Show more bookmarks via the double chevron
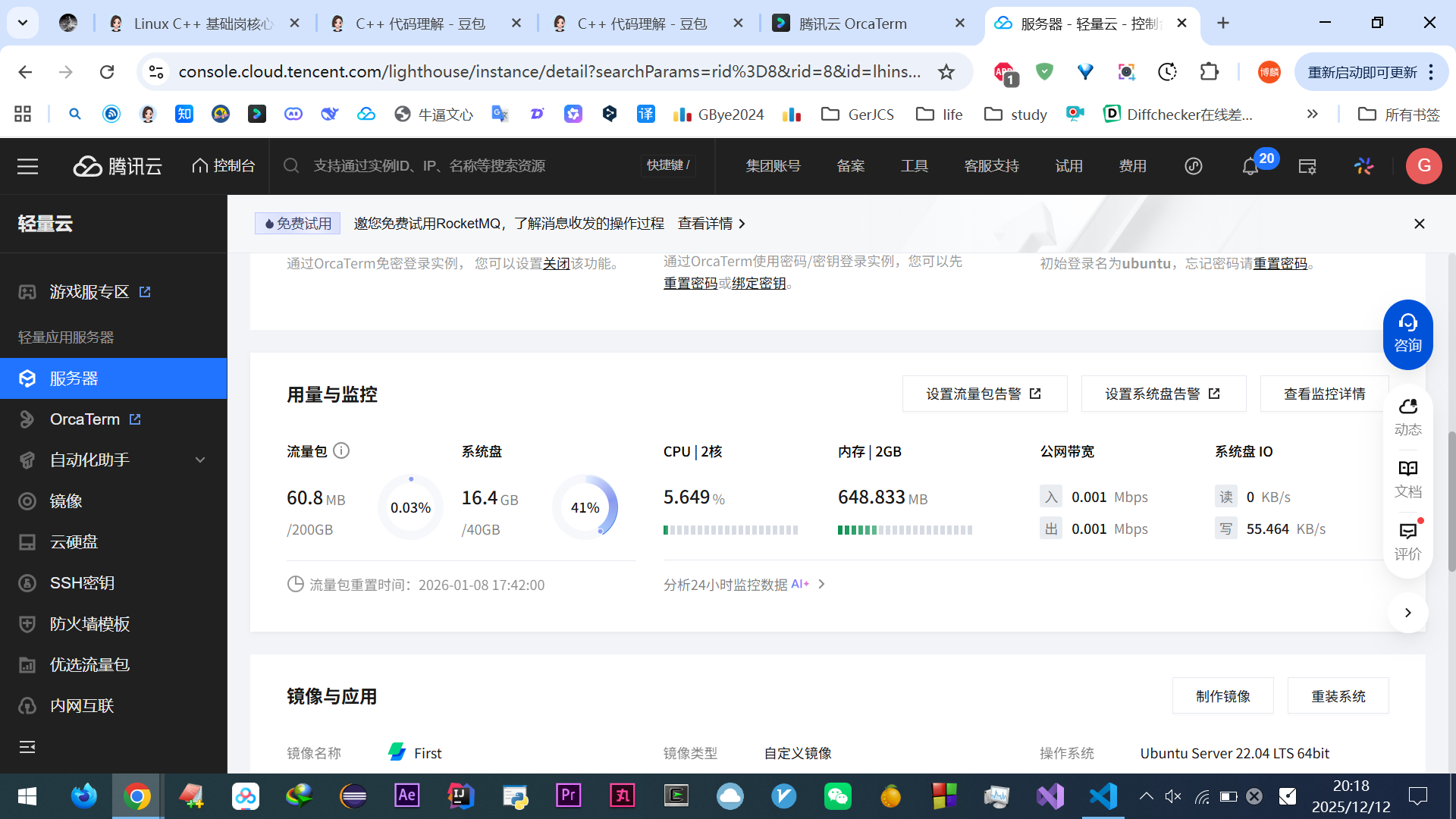The height and width of the screenshot is (819, 1456). point(1312,115)
